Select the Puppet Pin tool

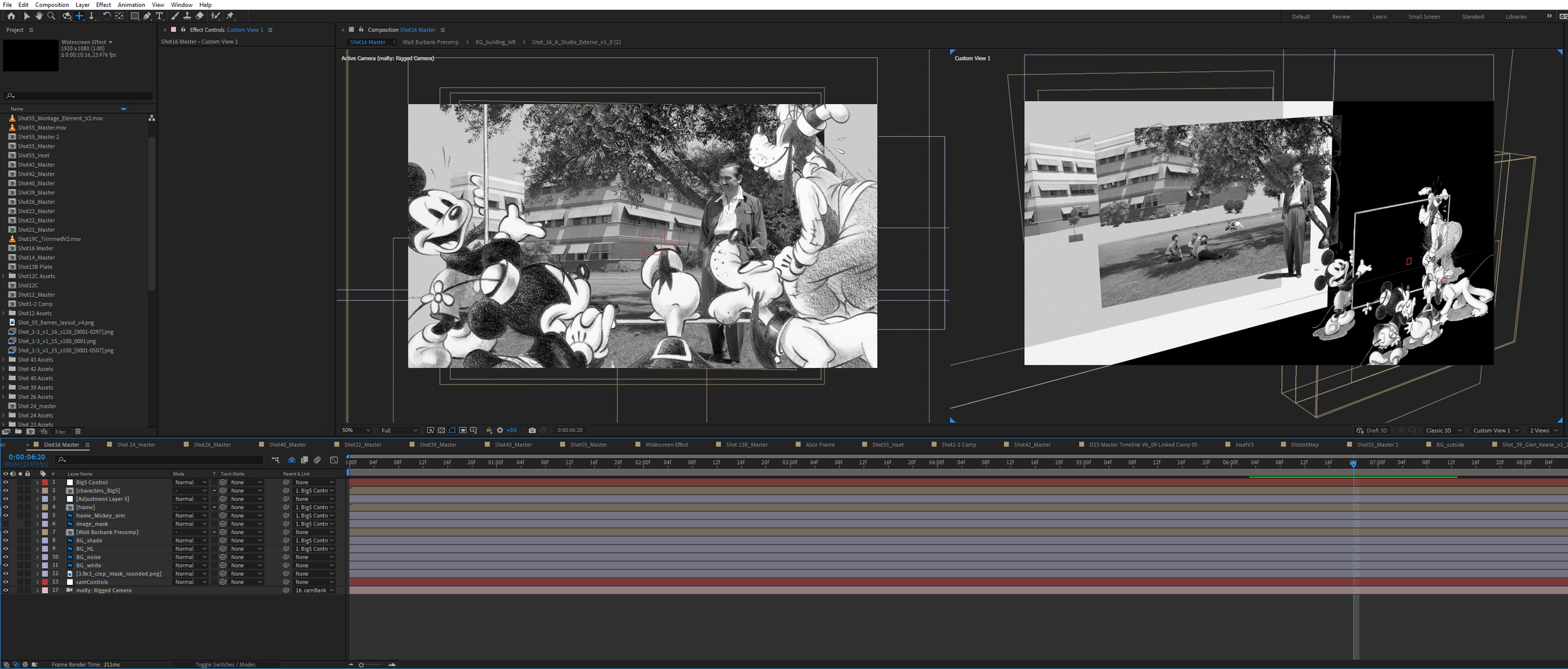(230, 16)
